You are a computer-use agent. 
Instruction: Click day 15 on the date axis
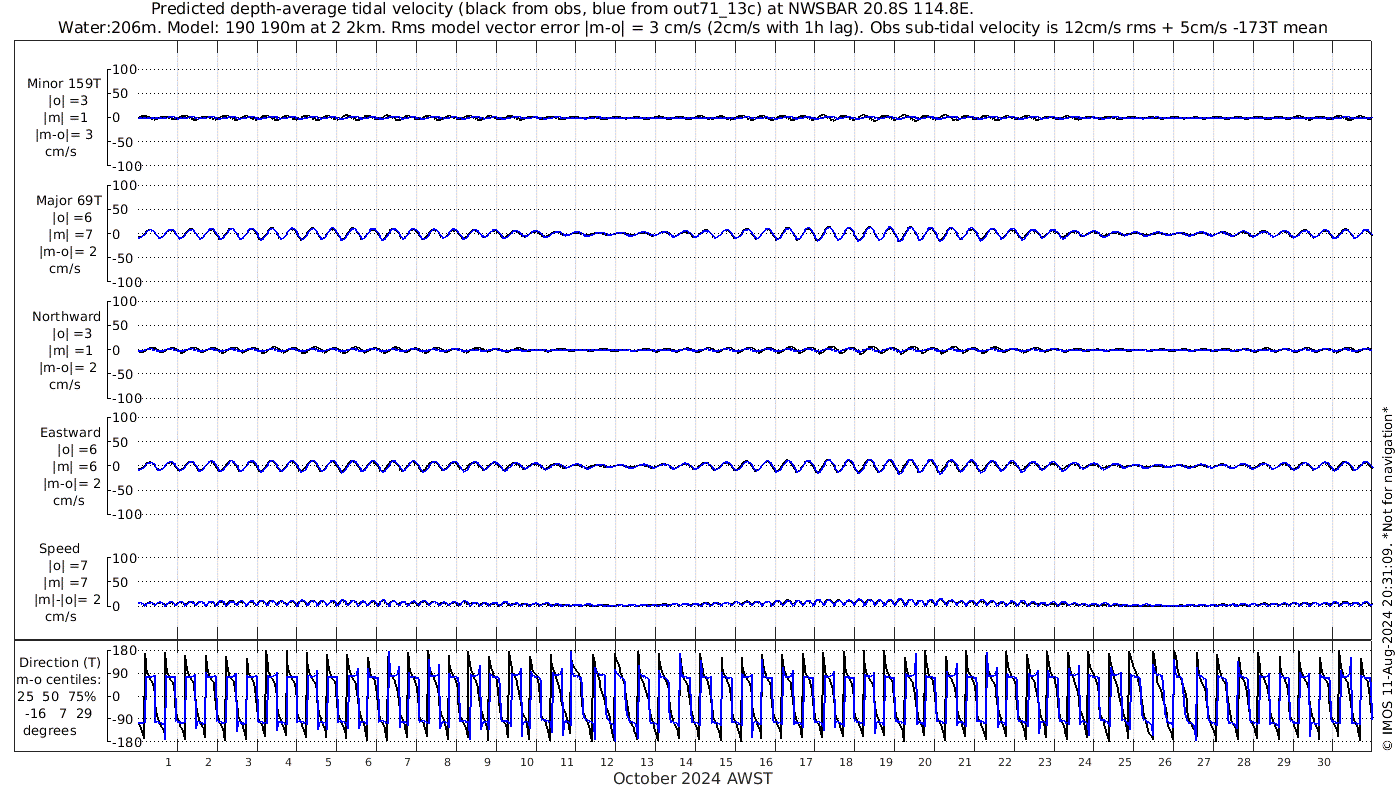click(726, 762)
